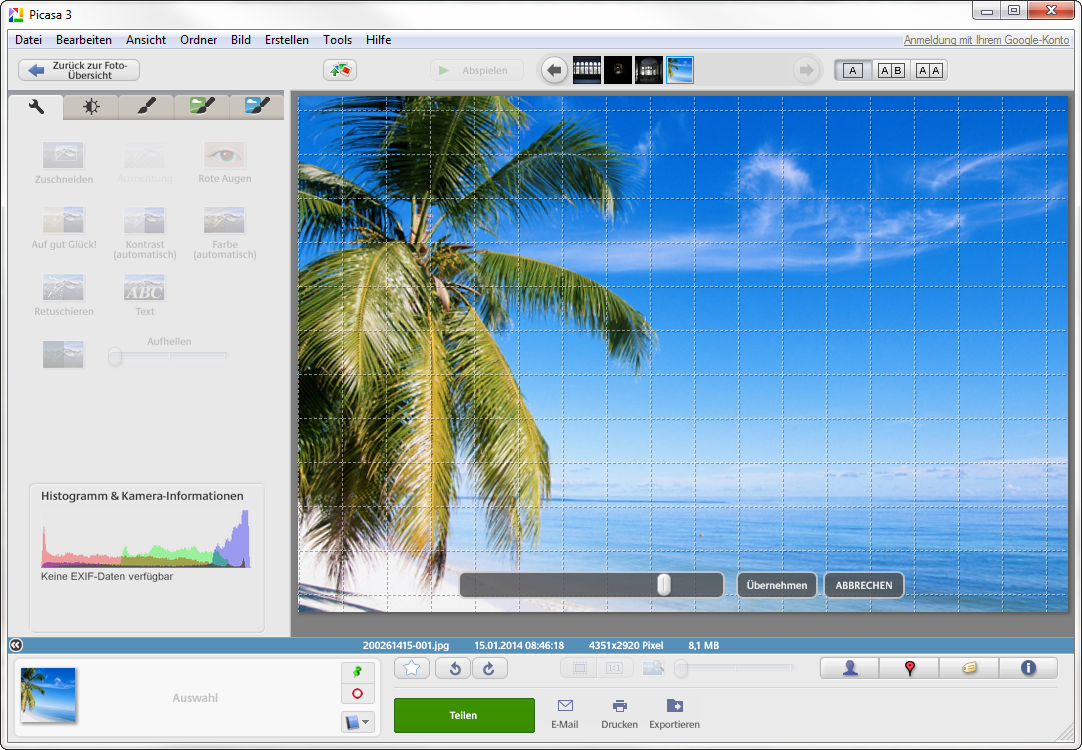This screenshot has width=1082, height=750.
Task: Hold selection with the green pin button
Action: pyautogui.click(x=357, y=671)
